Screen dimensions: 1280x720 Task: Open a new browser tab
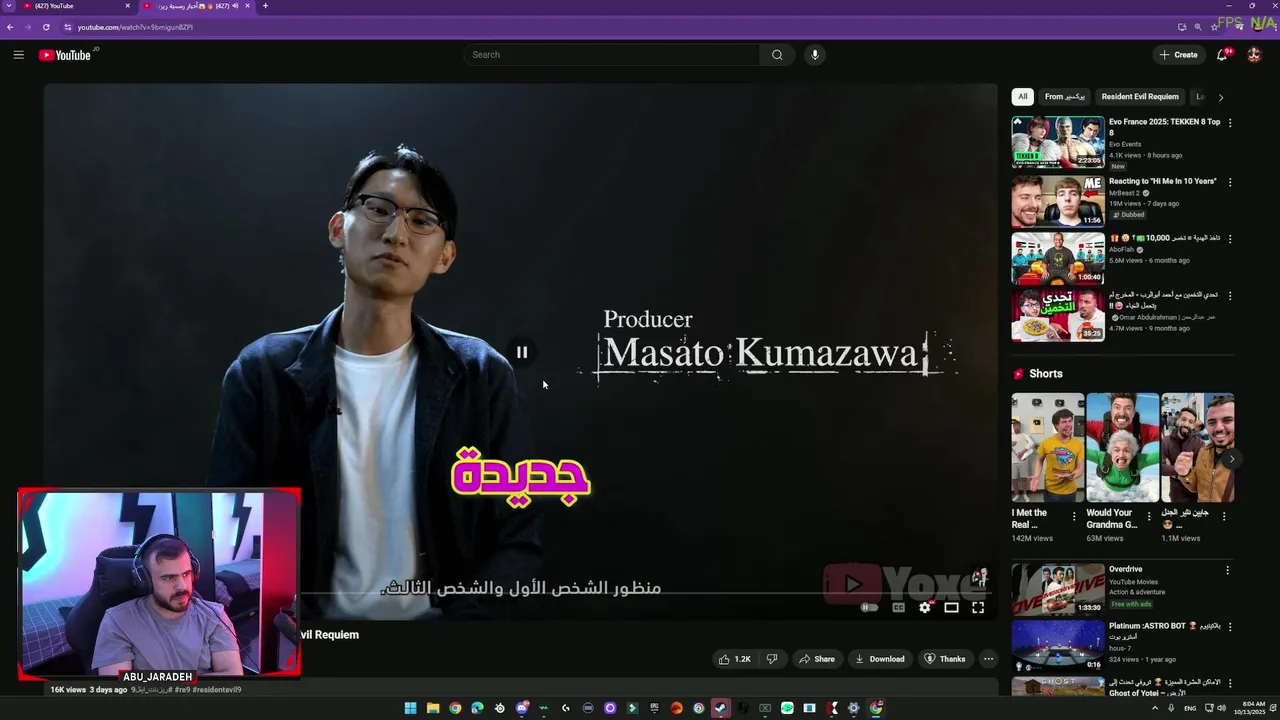pyautogui.click(x=265, y=6)
